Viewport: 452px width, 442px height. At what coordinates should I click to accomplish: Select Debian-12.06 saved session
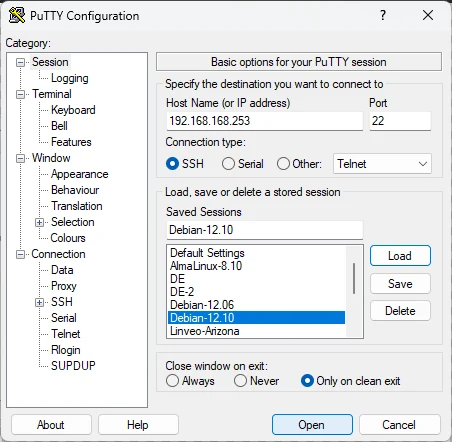coord(257,305)
